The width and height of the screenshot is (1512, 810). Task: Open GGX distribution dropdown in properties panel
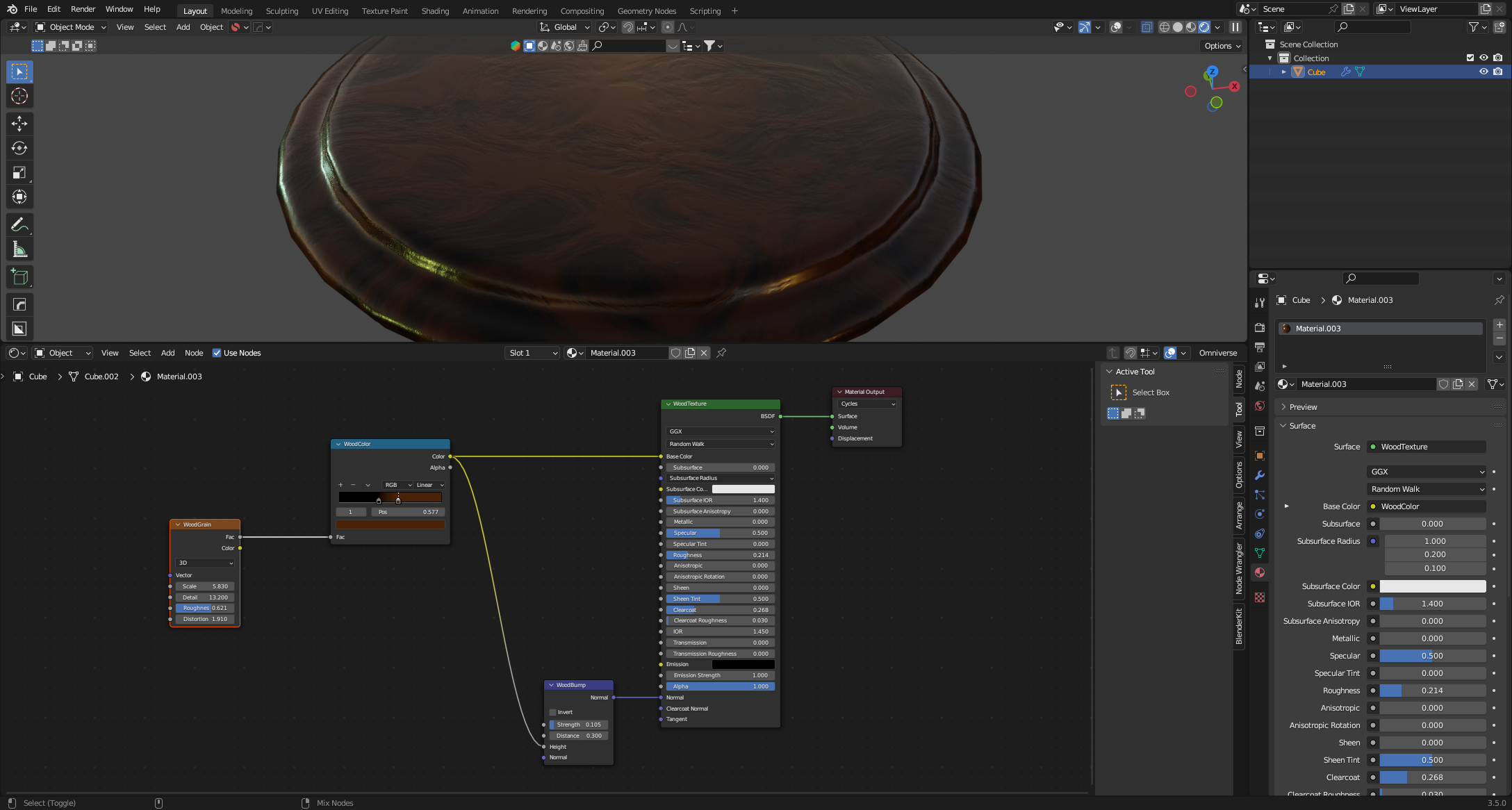coord(1427,472)
